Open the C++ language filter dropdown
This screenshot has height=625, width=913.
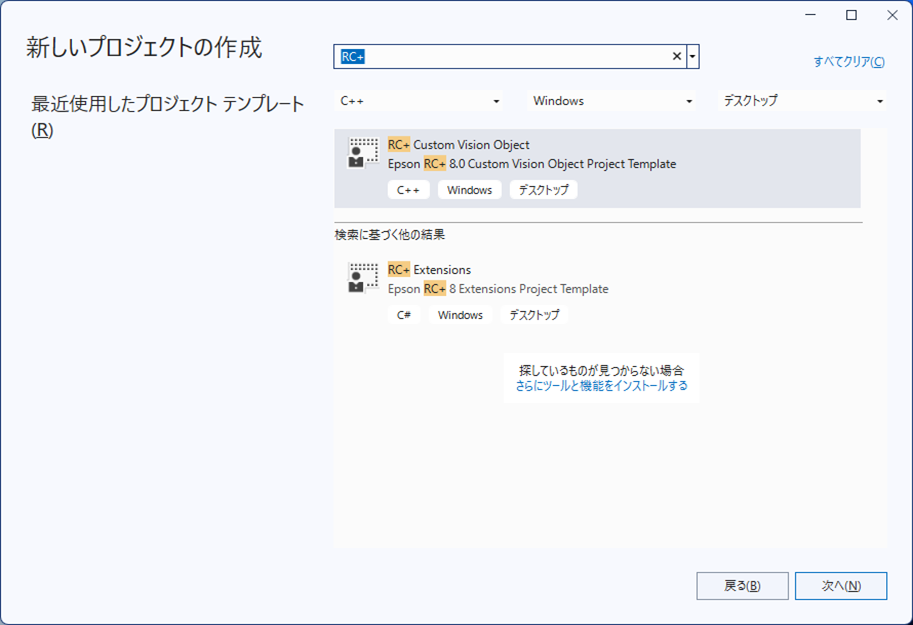(x=420, y=101)
